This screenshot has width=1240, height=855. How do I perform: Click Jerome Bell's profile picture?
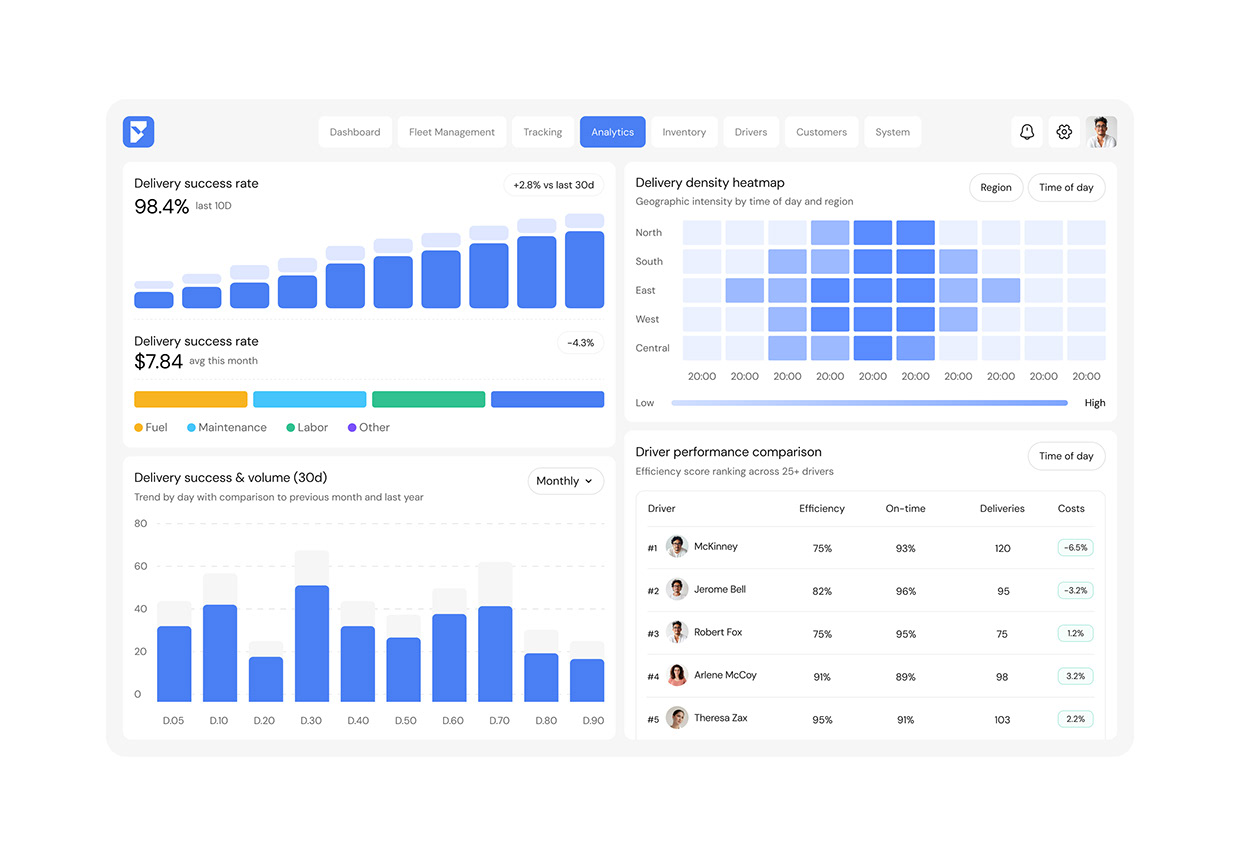click(x=676, y=589)
